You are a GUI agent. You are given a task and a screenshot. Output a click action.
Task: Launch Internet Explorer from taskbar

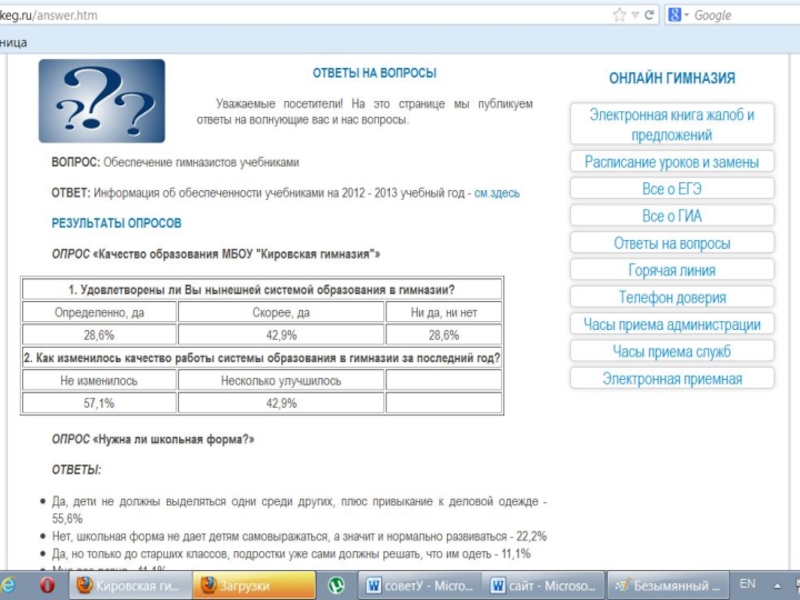(8, 585)
